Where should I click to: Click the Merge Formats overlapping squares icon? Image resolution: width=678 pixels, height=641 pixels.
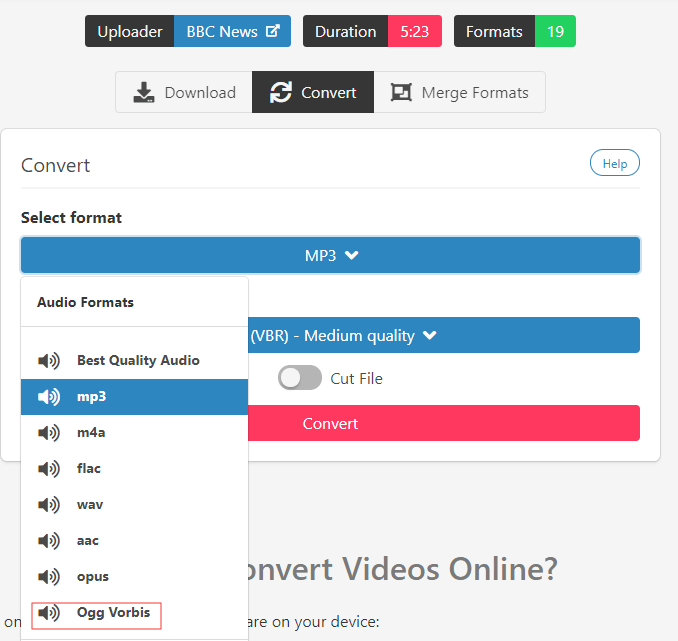pyautogui.click(x=401, y=93)
